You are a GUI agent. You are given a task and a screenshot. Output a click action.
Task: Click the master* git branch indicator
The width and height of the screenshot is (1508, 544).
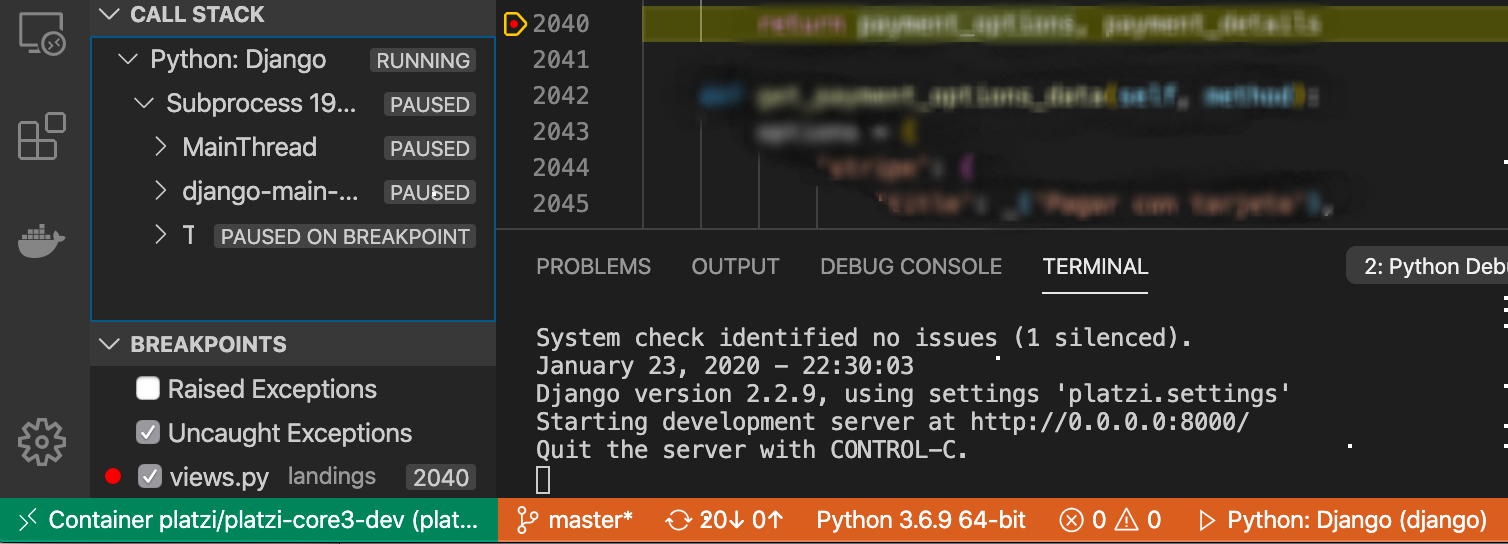(574, 520)
